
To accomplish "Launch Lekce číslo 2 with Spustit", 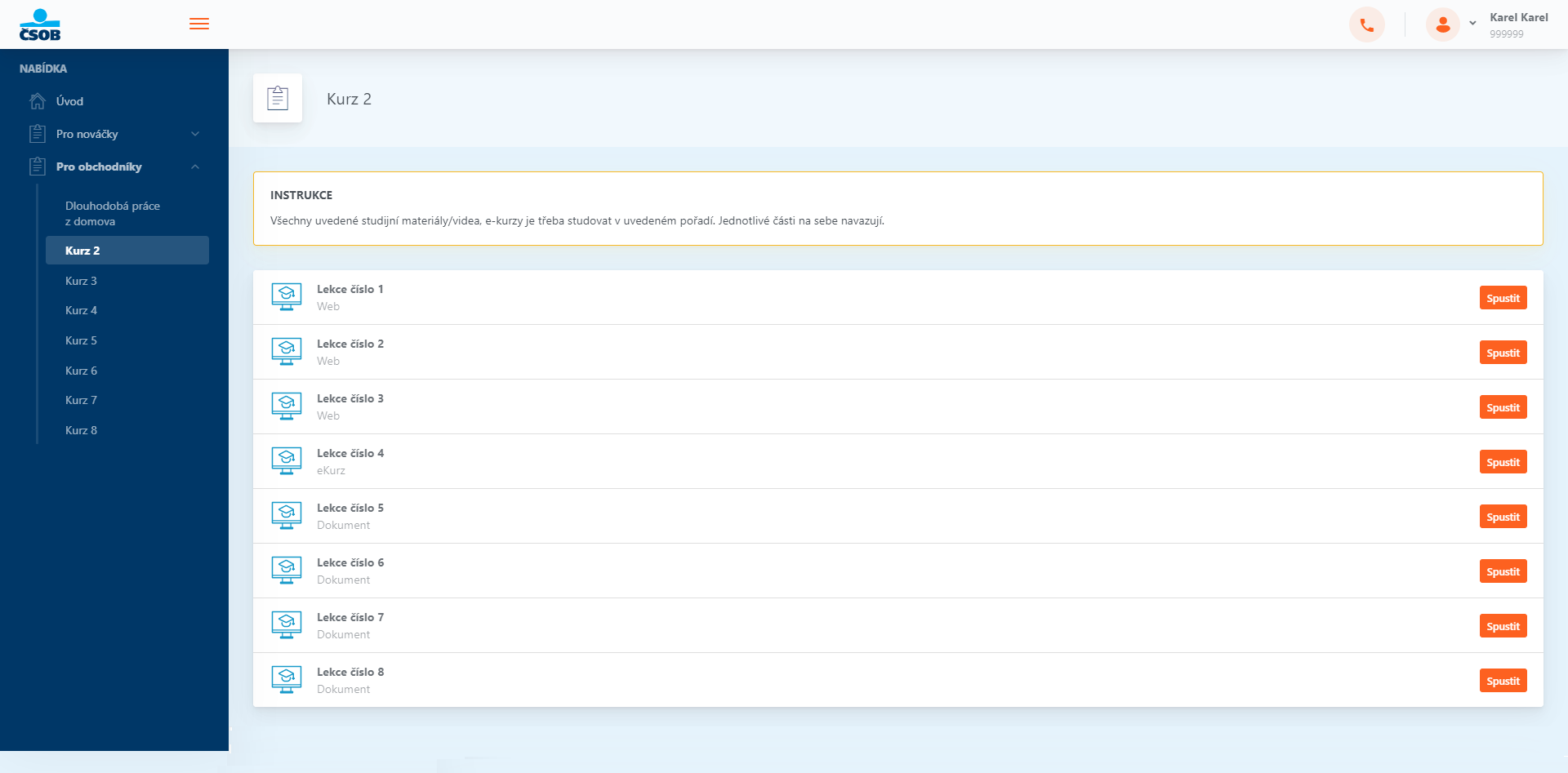I will [1503, 353].
